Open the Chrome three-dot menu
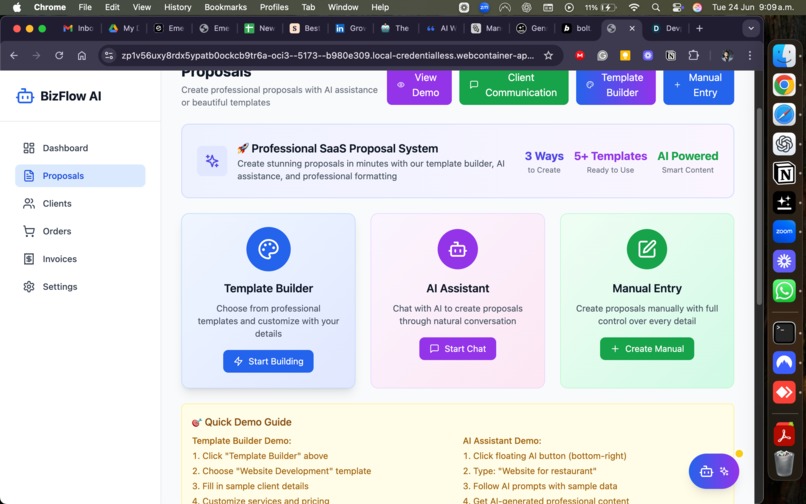806x504 pixels. point(750,56)
